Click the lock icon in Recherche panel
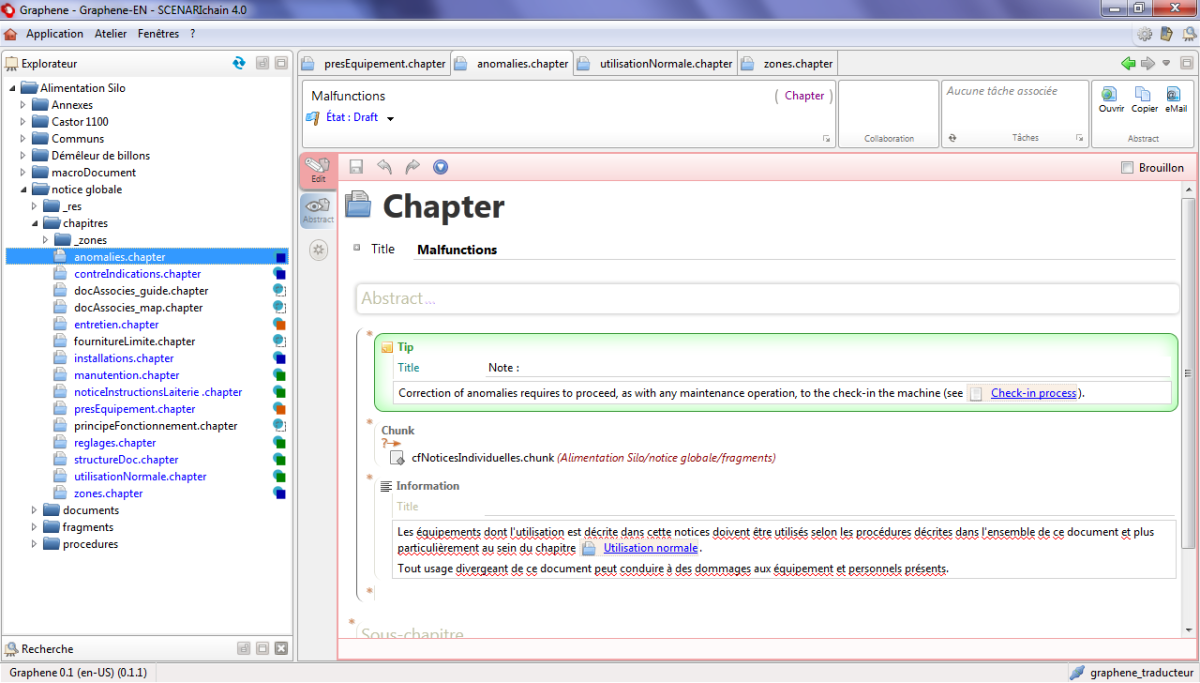 click(243, 649)
